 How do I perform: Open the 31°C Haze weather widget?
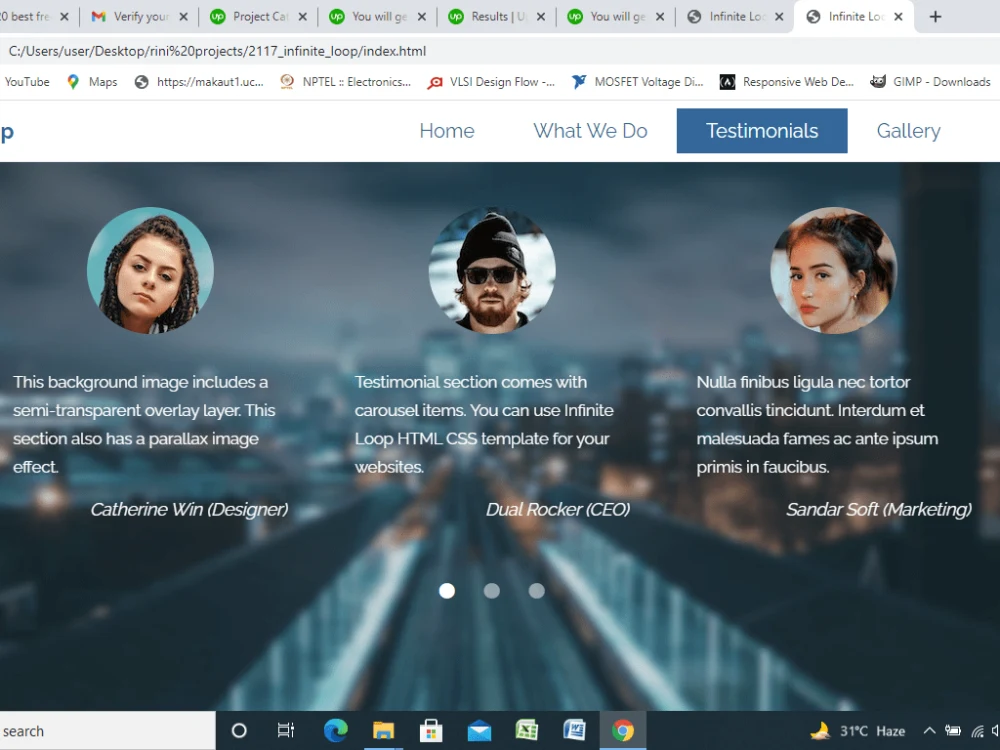857,731
